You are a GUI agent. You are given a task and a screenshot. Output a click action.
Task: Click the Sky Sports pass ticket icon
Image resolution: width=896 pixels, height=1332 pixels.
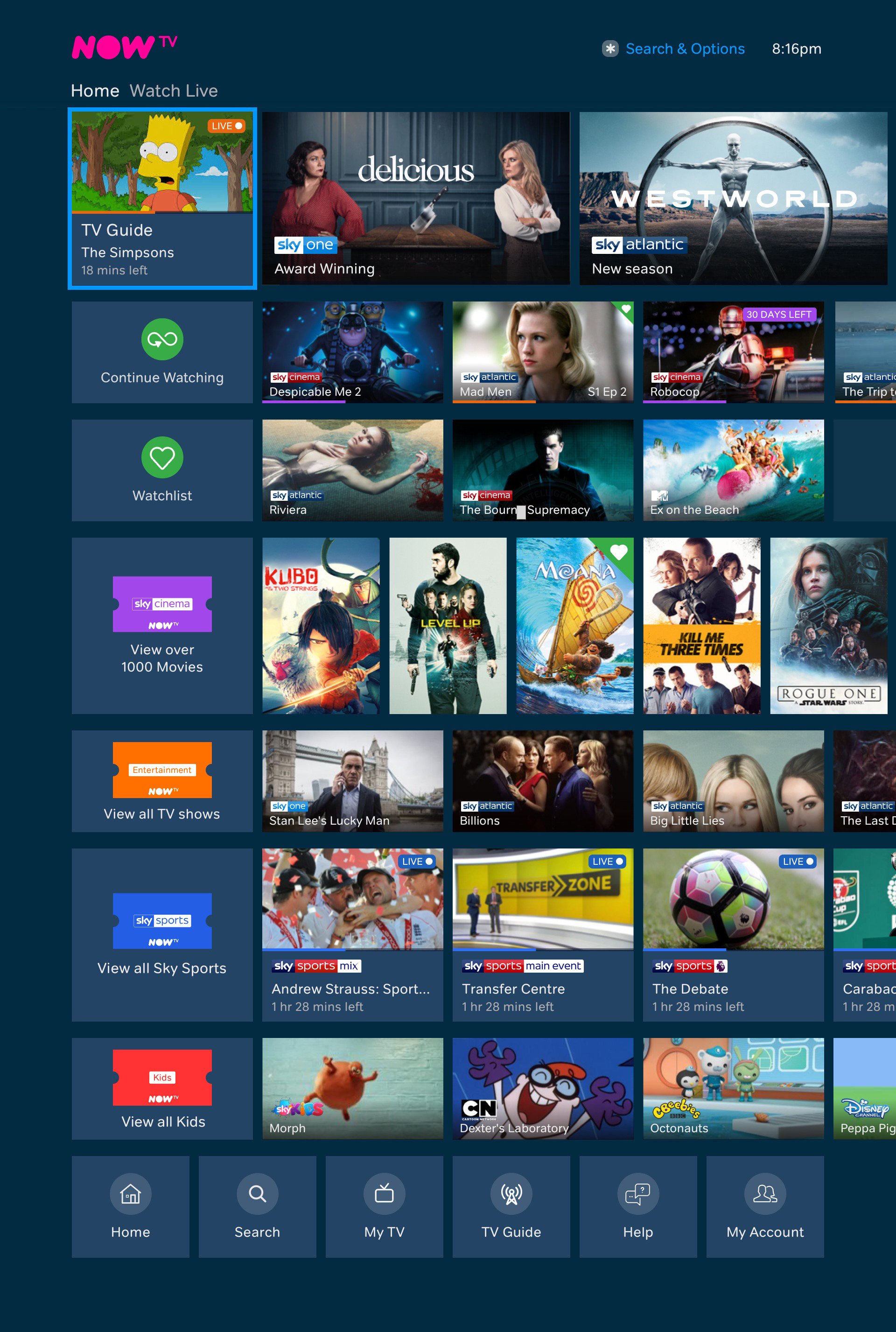click(162, 920)
